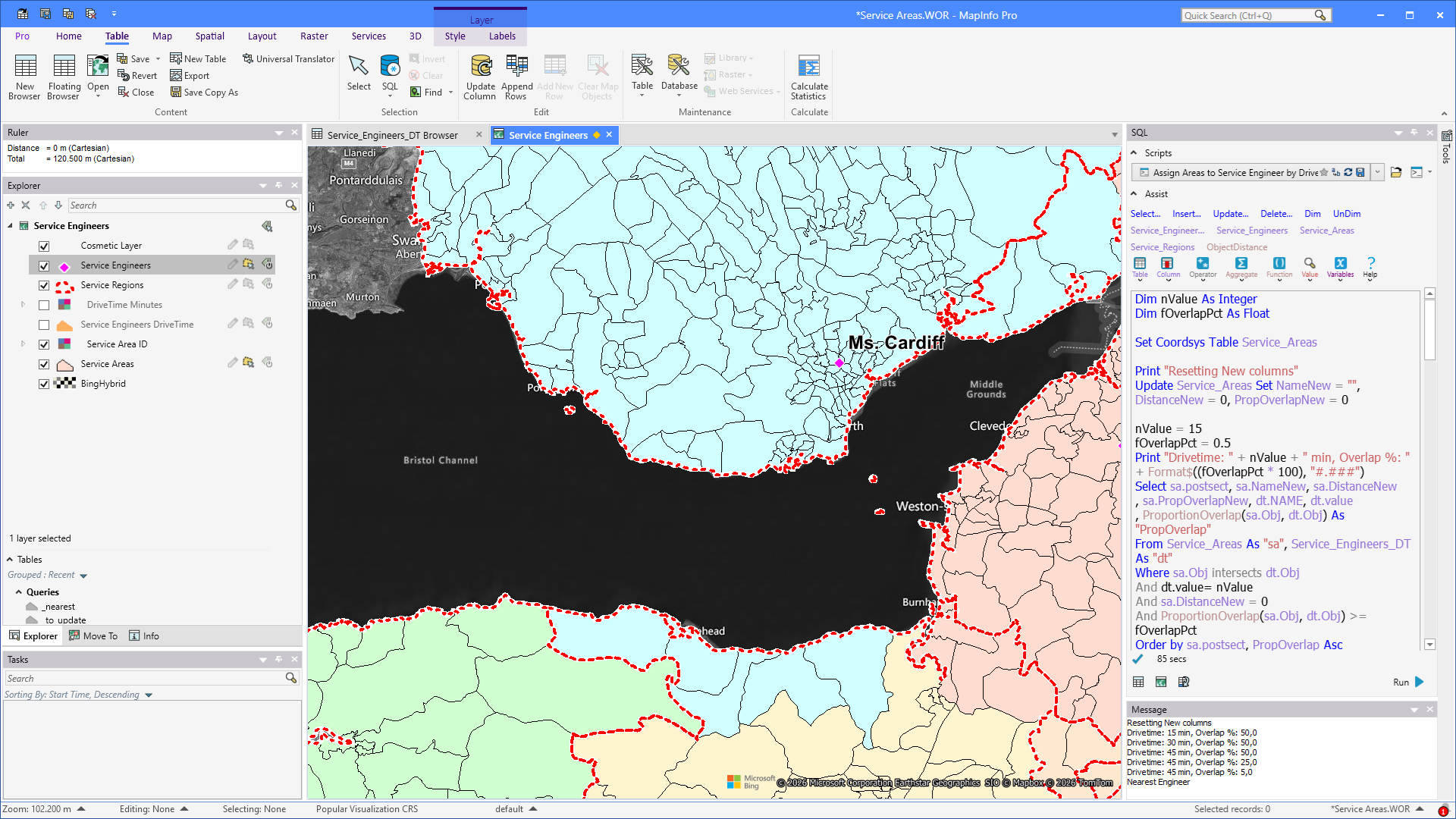Viewport: 1456px width, 819px height.
Task: Switch to the Map ribbon tab
Action: click(x=162, y=36)
